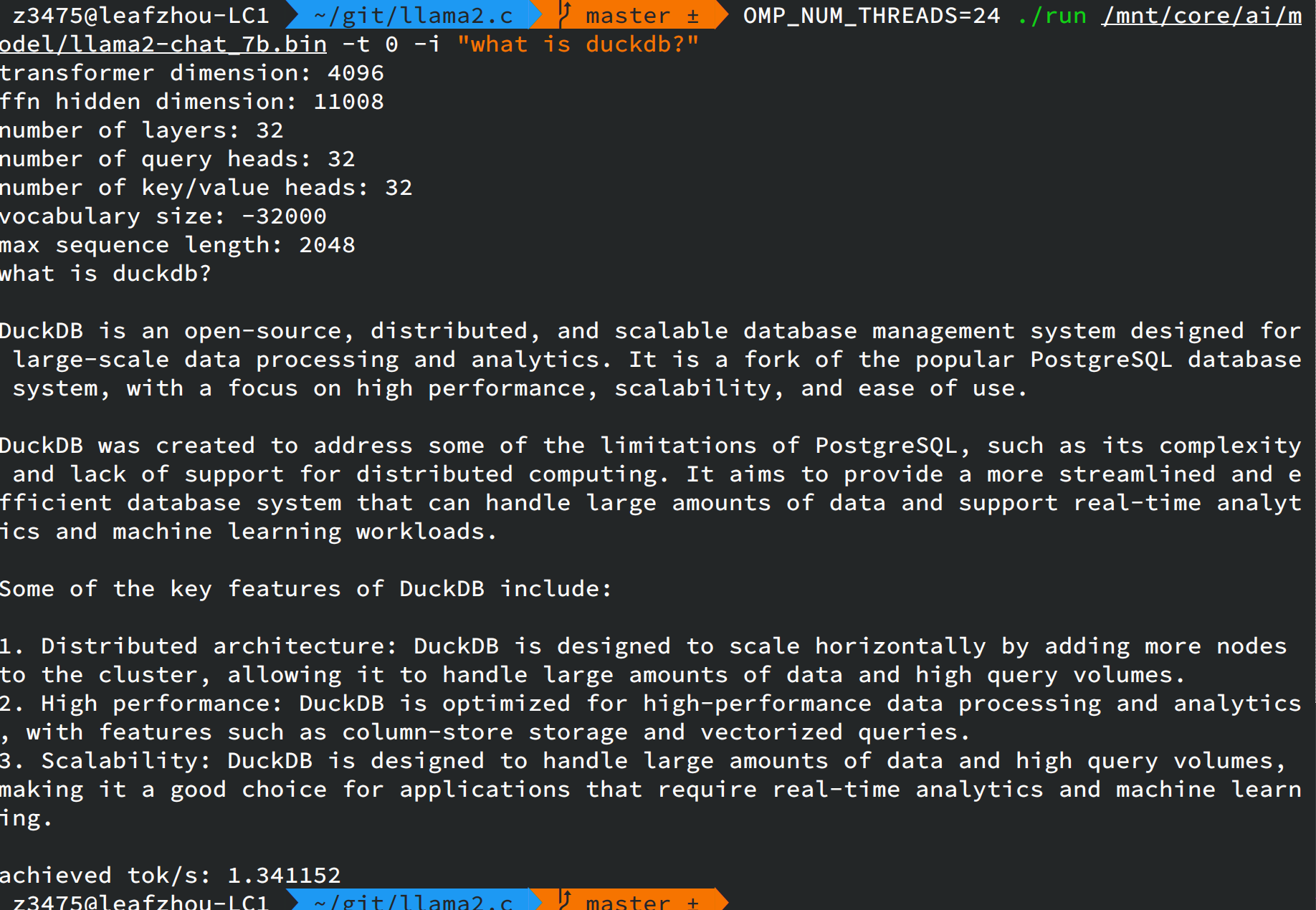
Task: Click the blue ~/git/llama2.c path segment at bottom
Action: pyautogui.click(x=414, y=901)
